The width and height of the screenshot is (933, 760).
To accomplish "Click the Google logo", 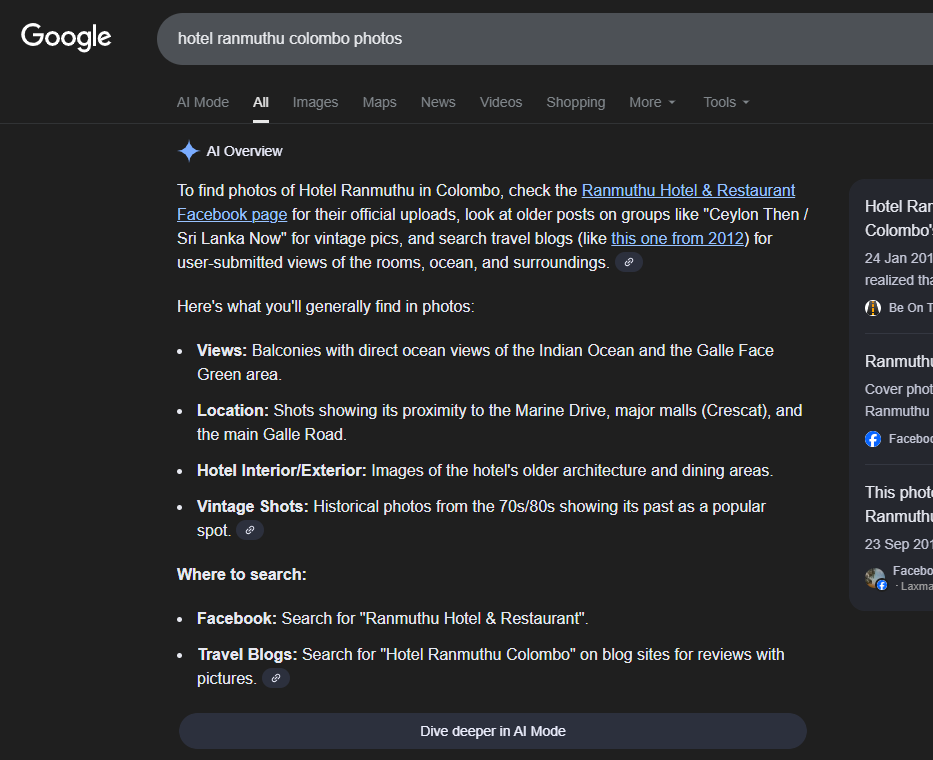I will point(66,37).
